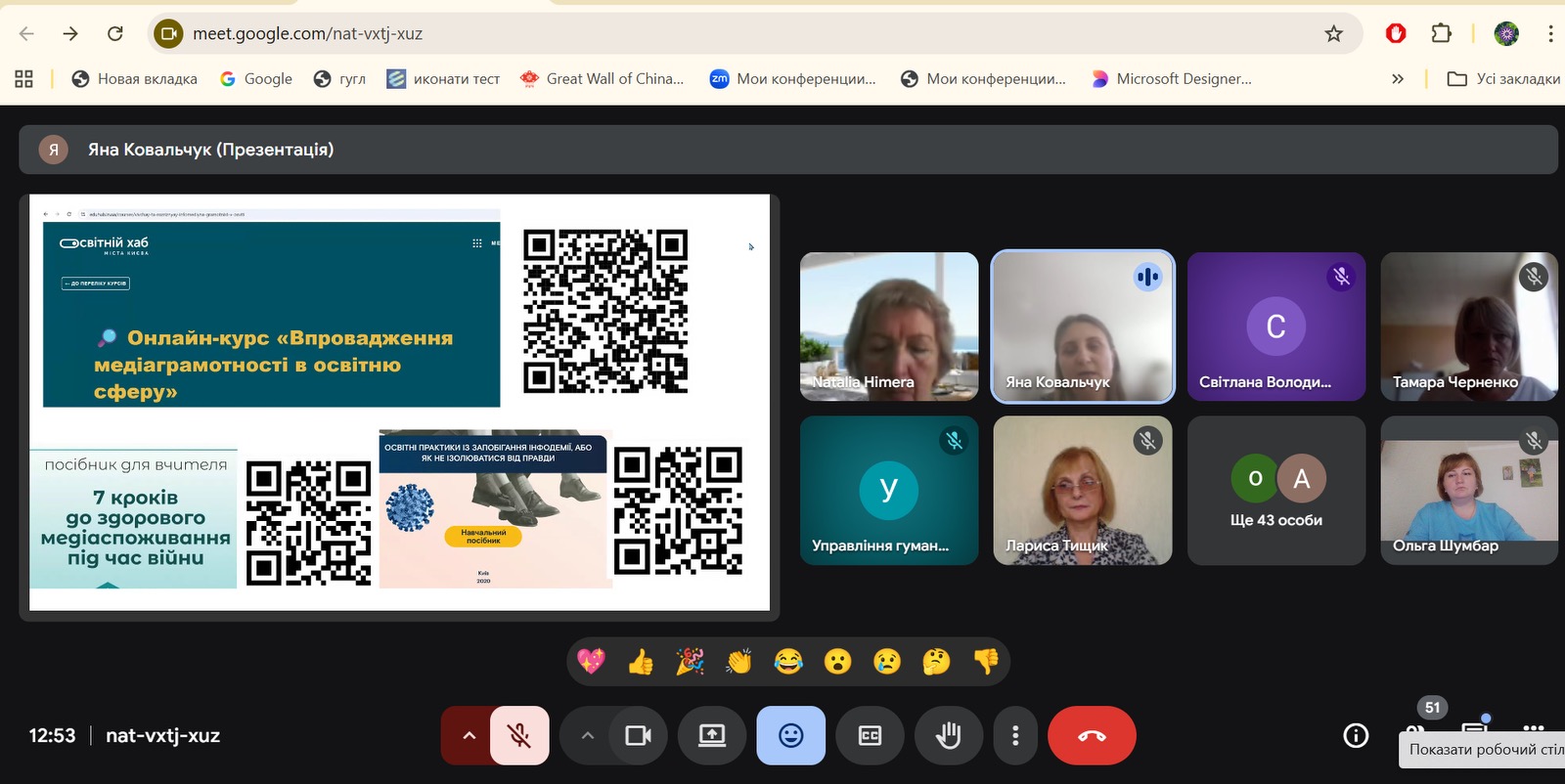Send the party popper reaction
Viewport: 1565px width, 784px height.
coord(690,662)
